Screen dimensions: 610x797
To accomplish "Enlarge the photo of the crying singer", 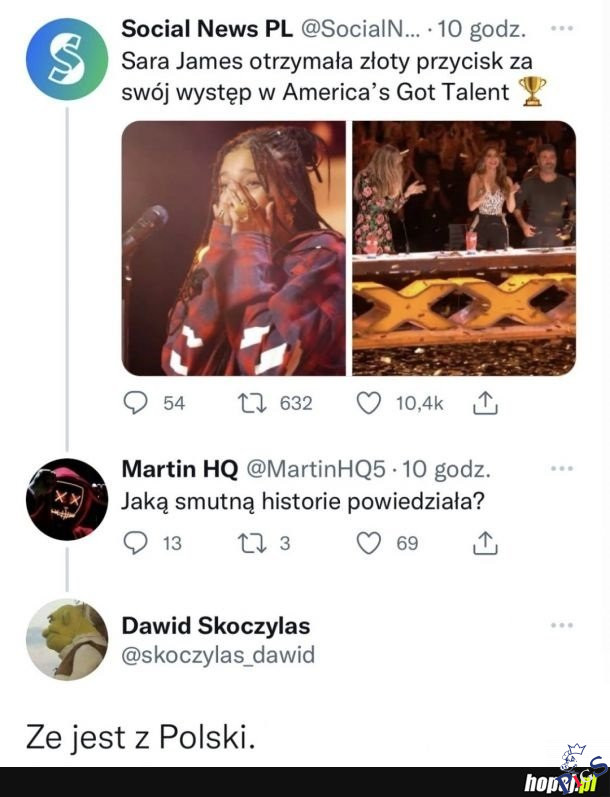I will (234, 248).
